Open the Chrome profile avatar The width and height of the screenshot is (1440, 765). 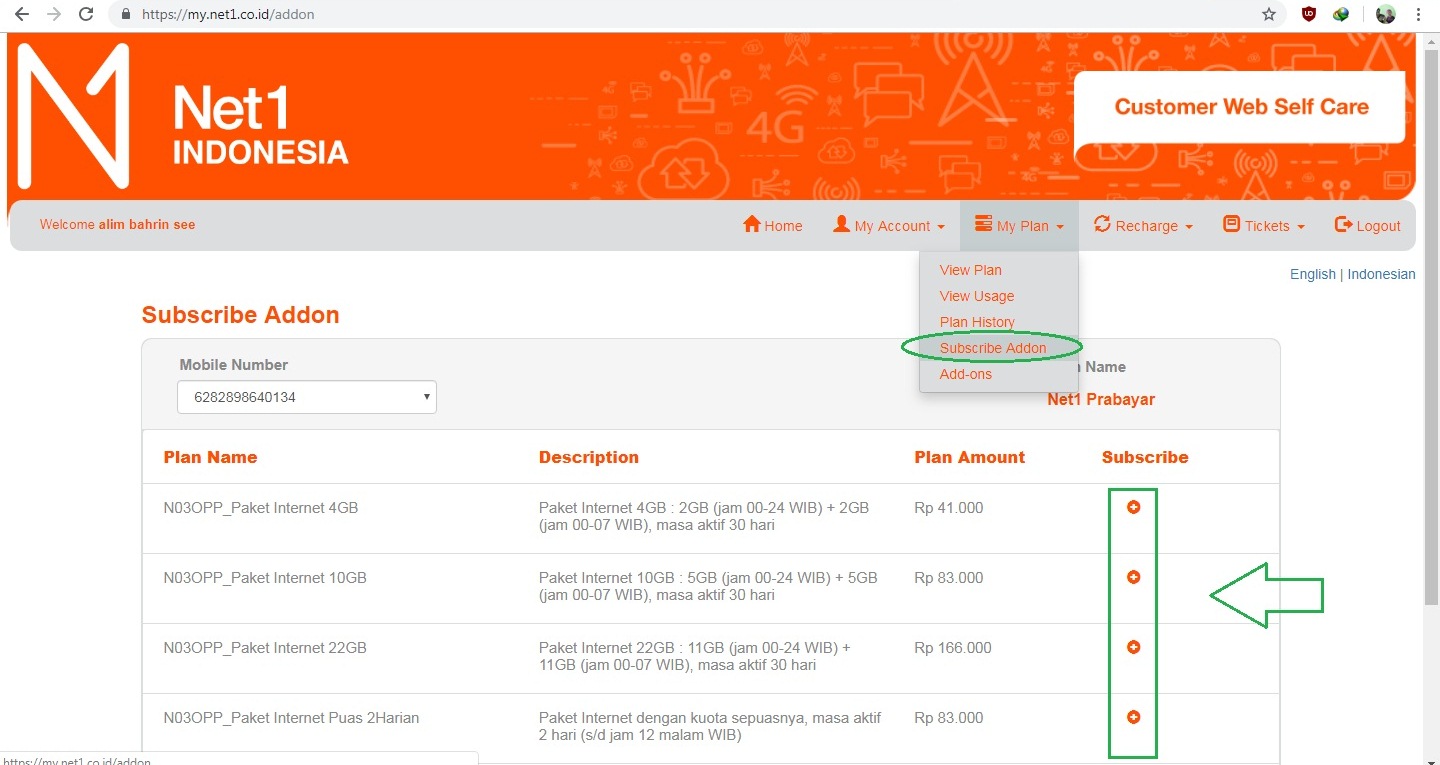tap(1385, 14)
